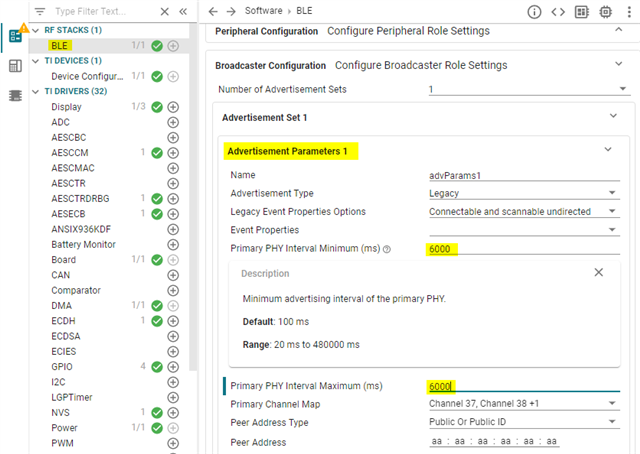Add an ADC driver instance
This screenshot has height=454, width=640.
click(173, 122)
